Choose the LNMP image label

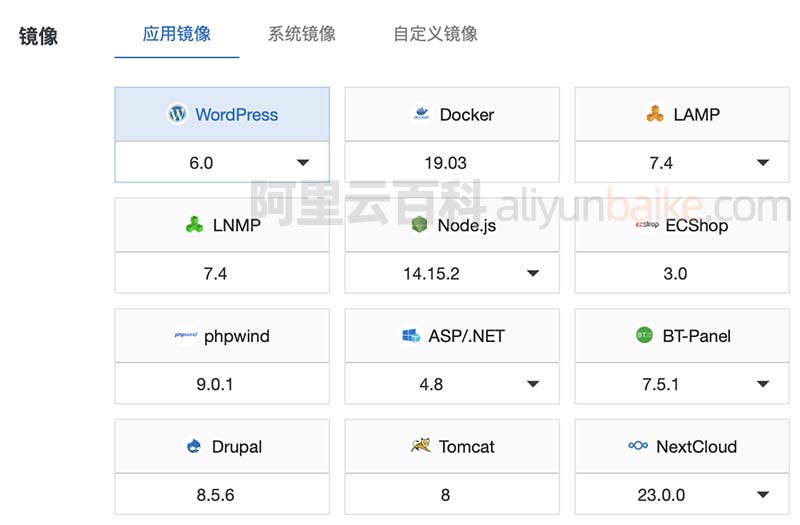click(237, 225)
